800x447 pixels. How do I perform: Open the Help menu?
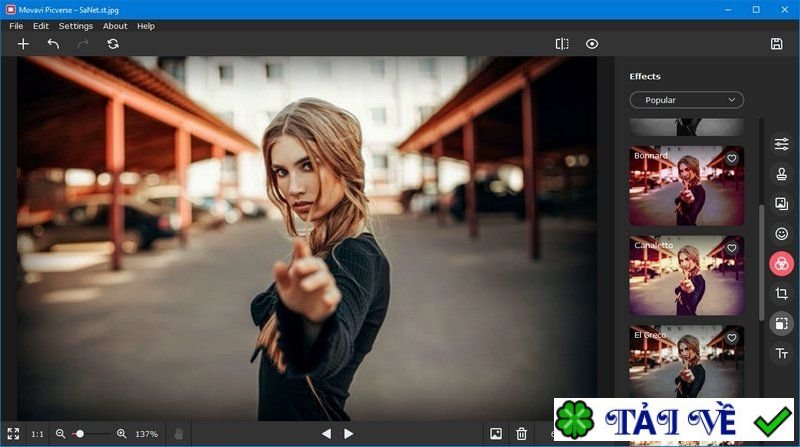[145, 26]
